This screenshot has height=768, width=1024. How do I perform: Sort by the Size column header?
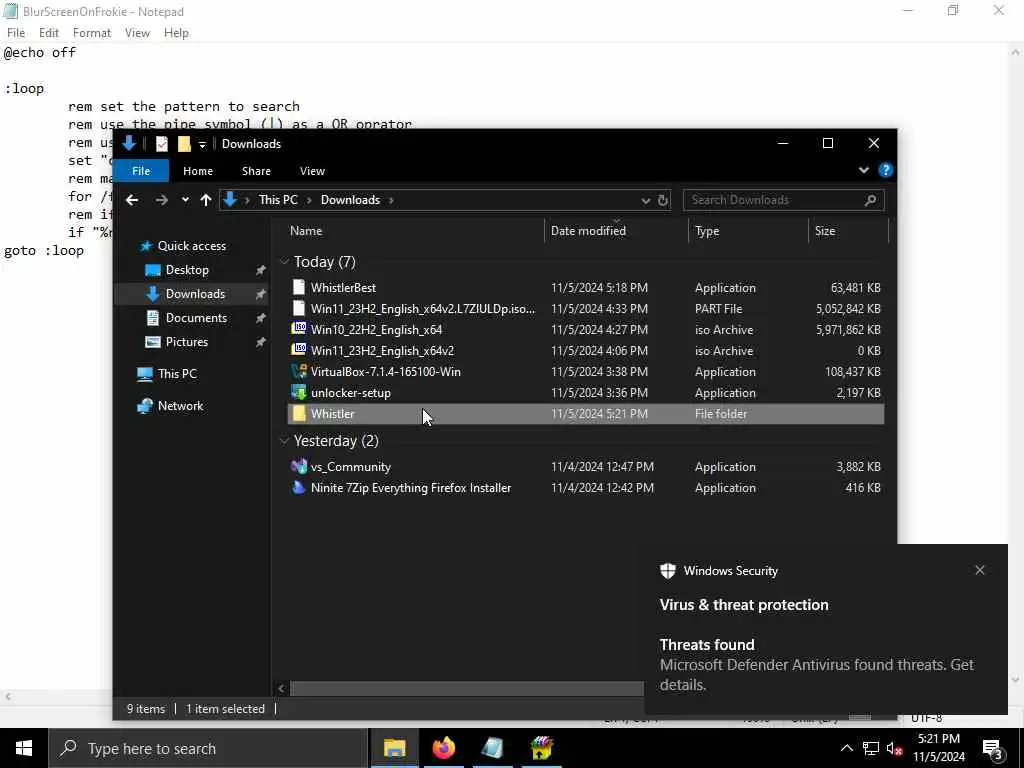coord(848,231)
